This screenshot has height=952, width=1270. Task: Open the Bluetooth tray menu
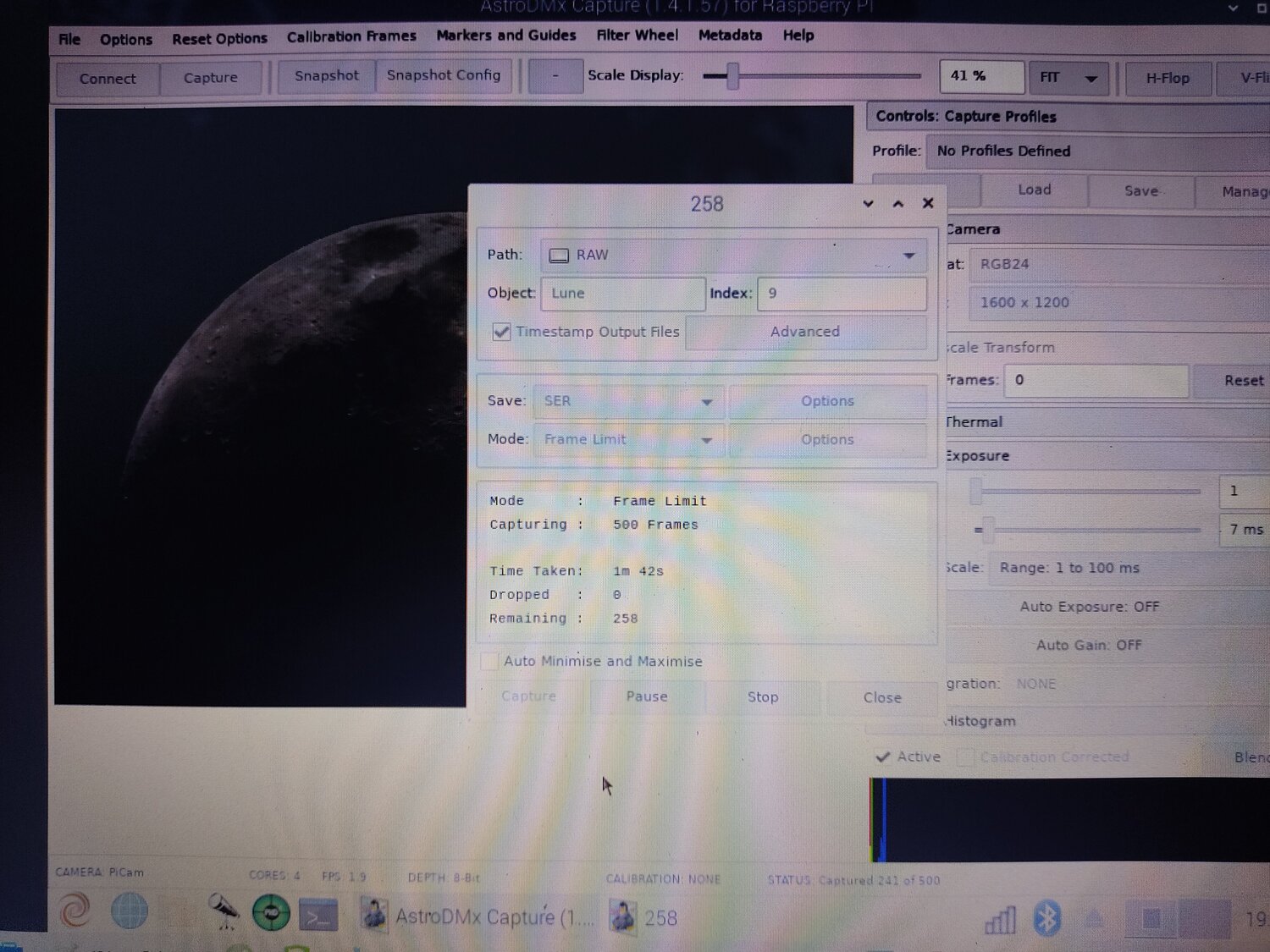point(1047,919)
